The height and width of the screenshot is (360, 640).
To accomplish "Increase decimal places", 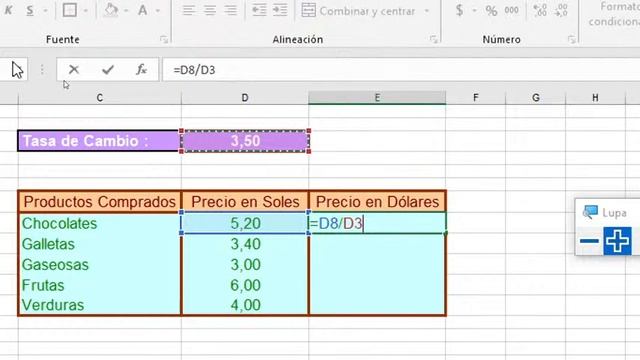I will pyautogui.click(x=540, y=10).
